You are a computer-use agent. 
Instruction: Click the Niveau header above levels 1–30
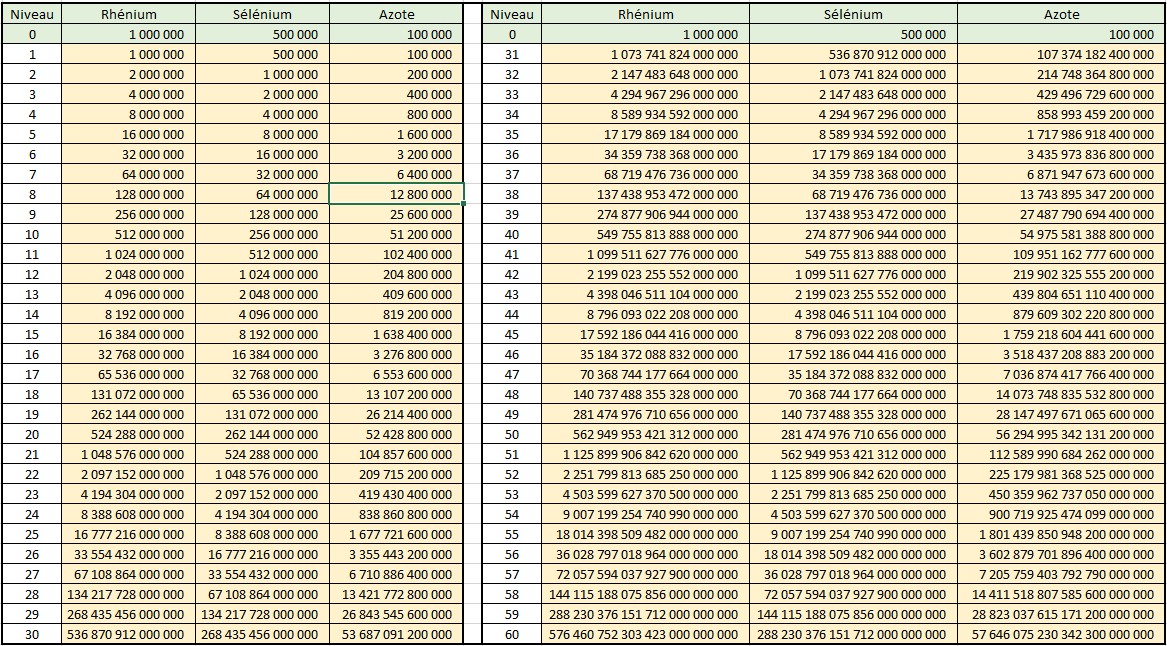pos(32,15)
